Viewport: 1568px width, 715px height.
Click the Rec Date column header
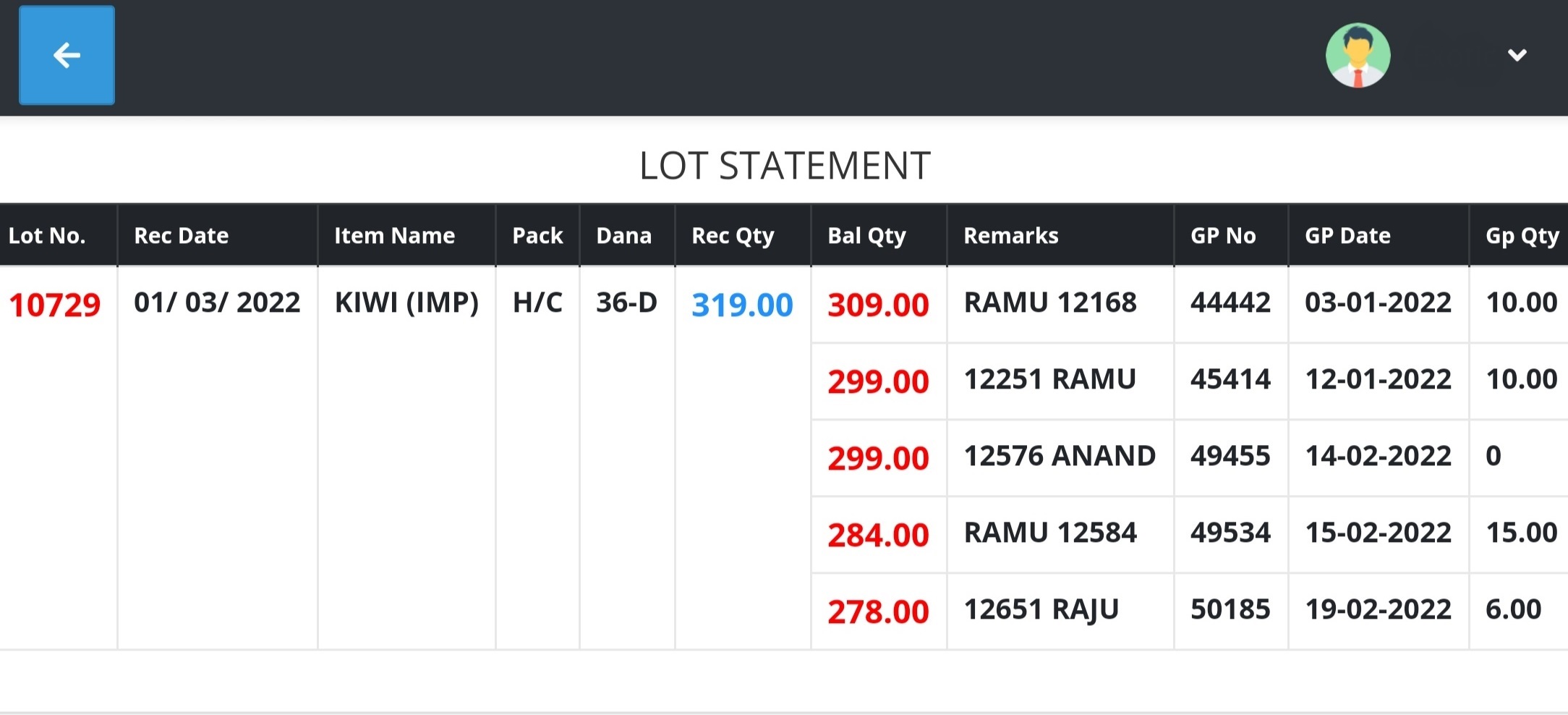click(x=182, y=235)
